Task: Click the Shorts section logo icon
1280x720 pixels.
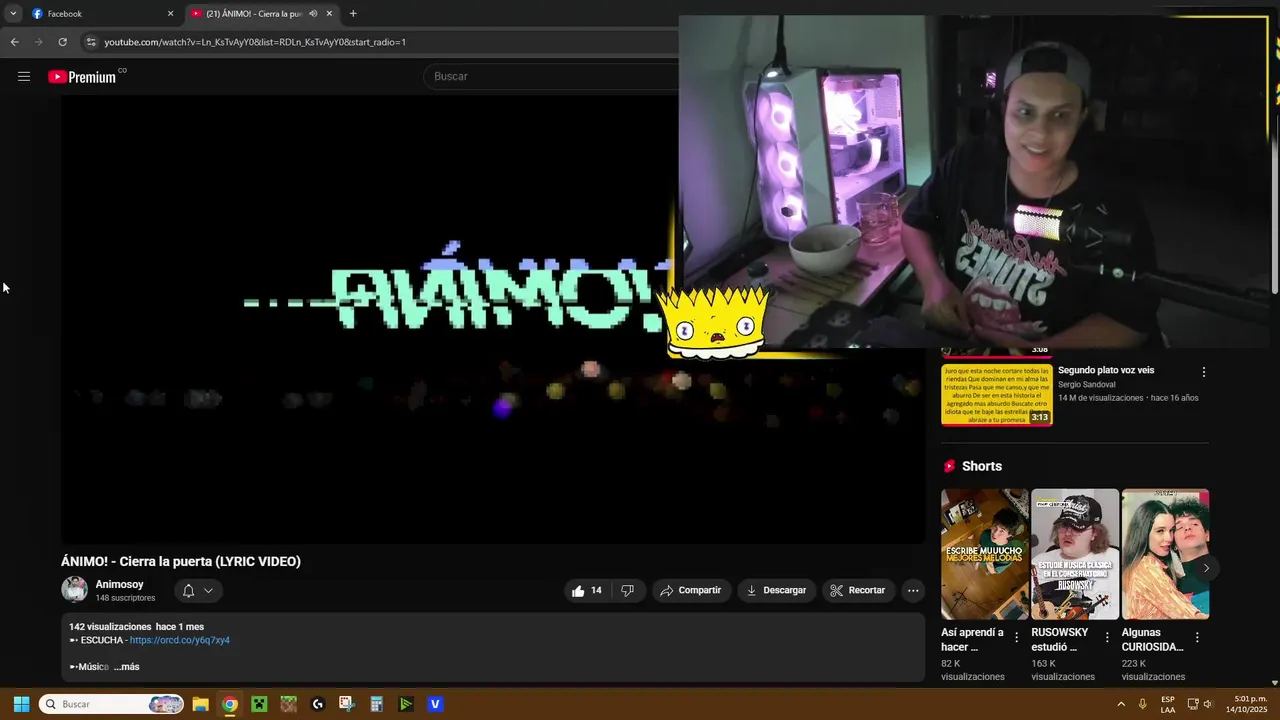Action: coord(949,466)
